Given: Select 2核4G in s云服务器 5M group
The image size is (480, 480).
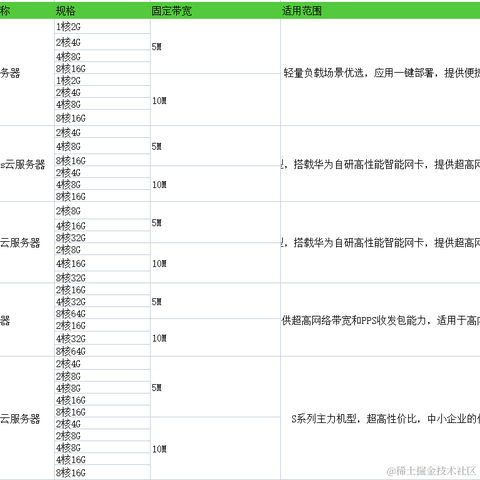Looking at the screenshot, I should [102, 132].
